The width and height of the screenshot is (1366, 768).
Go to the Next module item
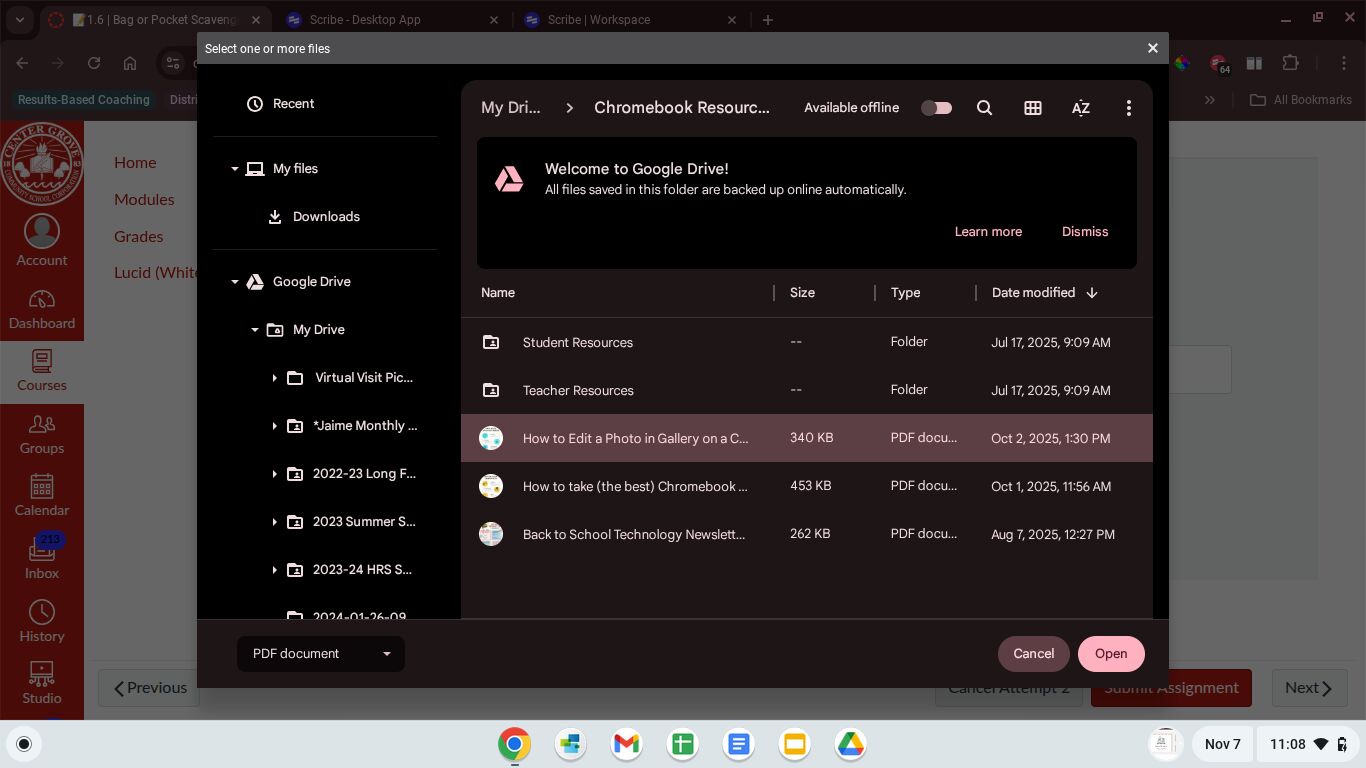1308,688
